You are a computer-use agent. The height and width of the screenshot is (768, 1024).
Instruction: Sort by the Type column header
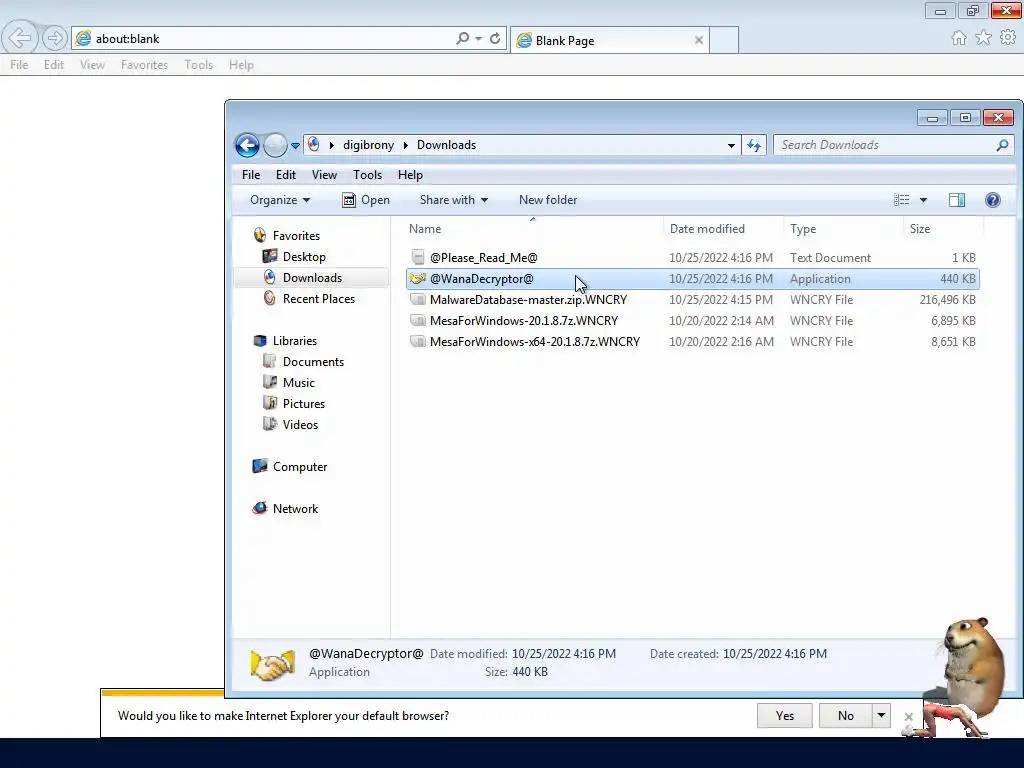[x=843, y=229]
